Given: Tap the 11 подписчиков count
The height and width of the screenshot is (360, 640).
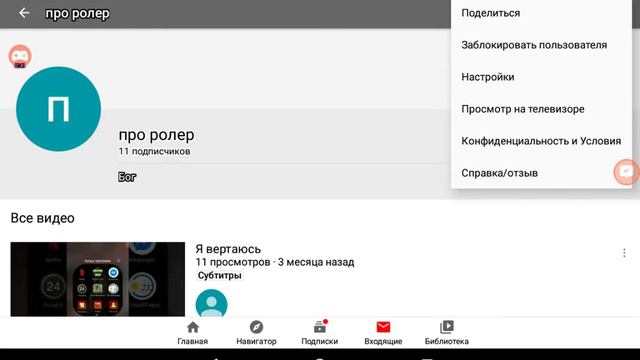Looking at the screenshot, I should point(154,151).
